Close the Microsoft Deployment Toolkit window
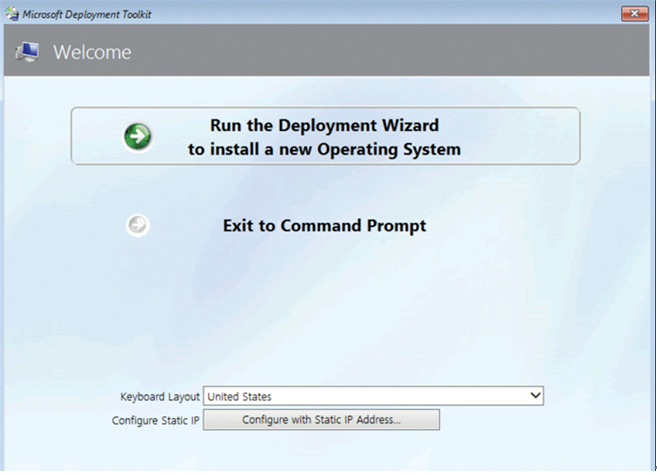Image resolution: width=657 pixels, height=475 pixels. 634,14
